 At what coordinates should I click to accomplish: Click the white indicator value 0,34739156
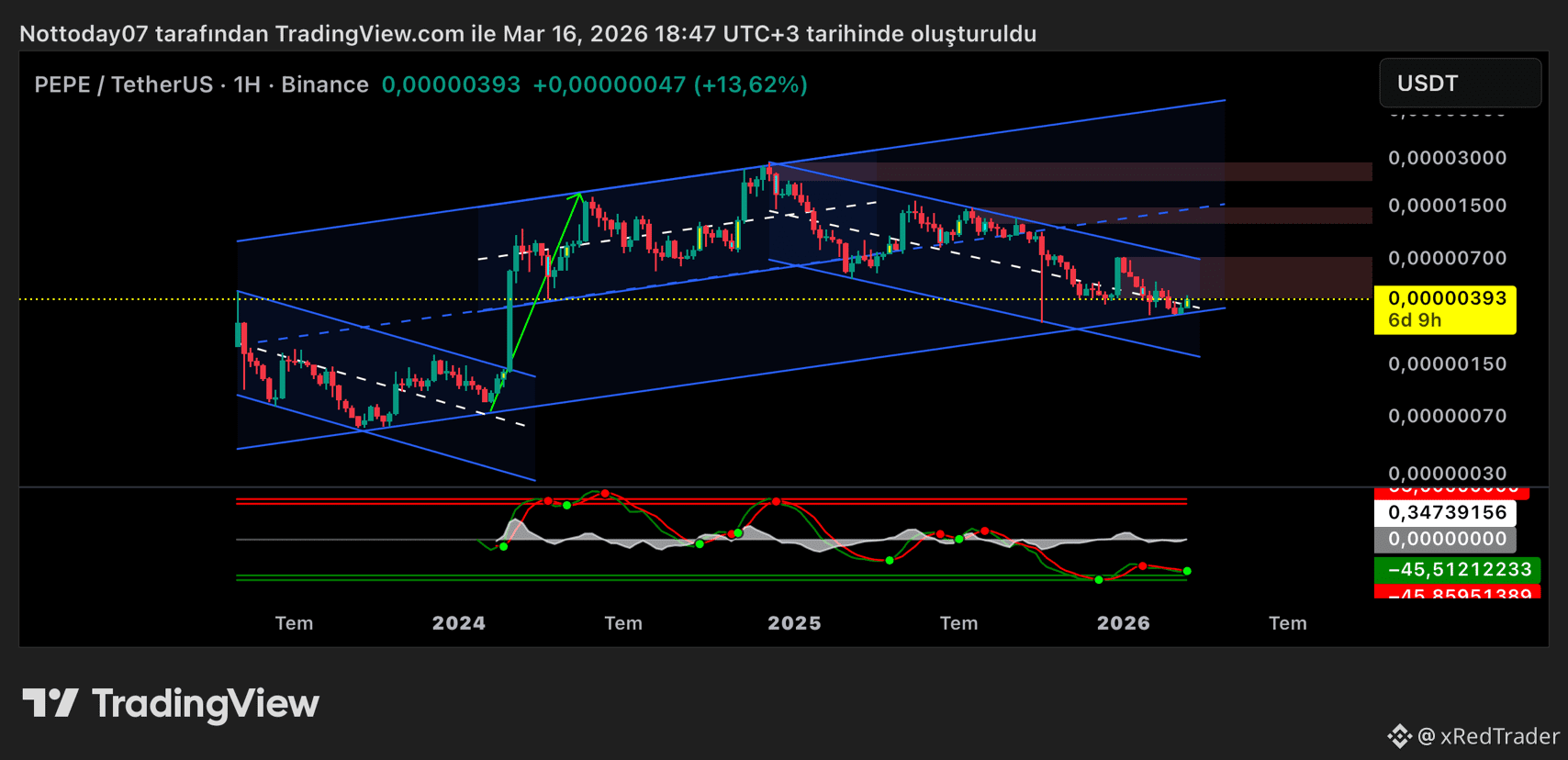point(1447,512)
